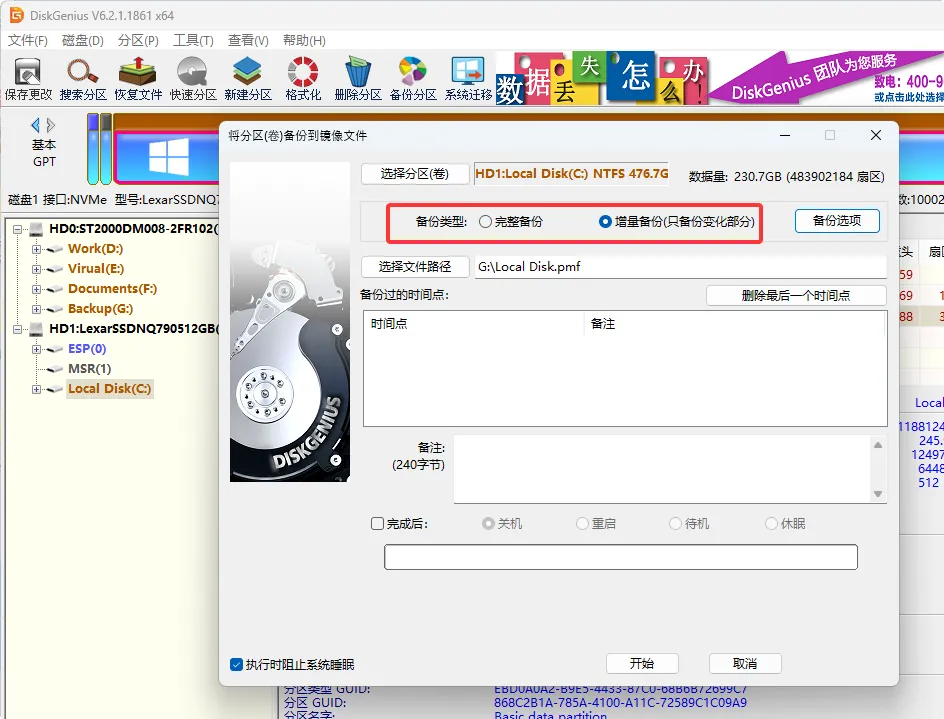Launch the System Migration (系统迁移) tool
Viewport: 944px width, 719px height.
(x=468, y=78)
